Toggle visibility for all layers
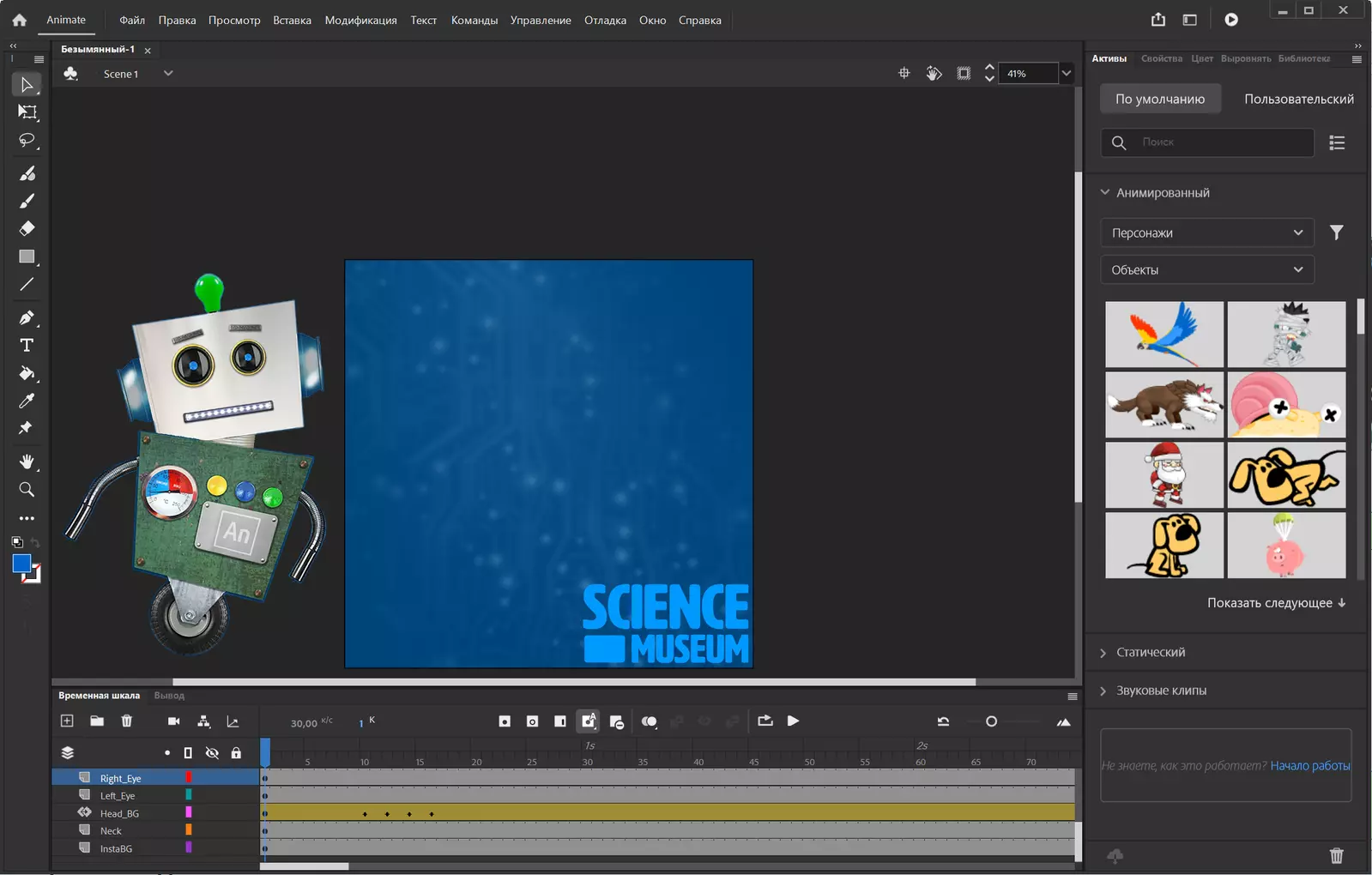Viewport: 1372px width, 875px height. [212, 753]
